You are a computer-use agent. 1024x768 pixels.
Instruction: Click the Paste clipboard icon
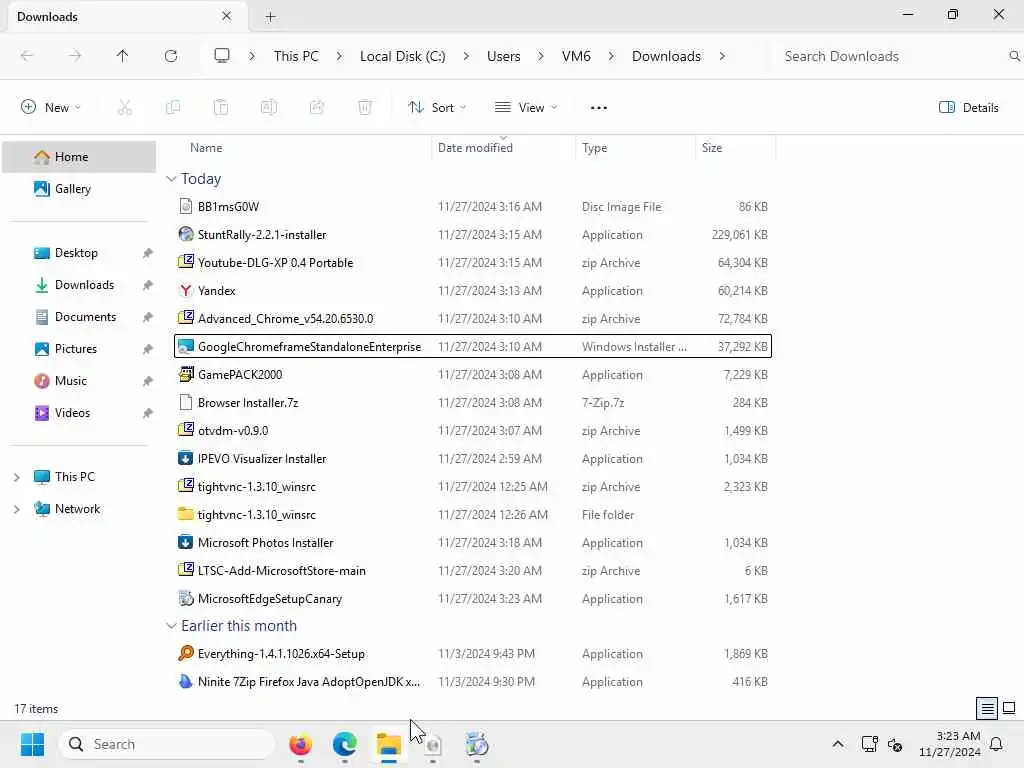(x=221, y=107)
